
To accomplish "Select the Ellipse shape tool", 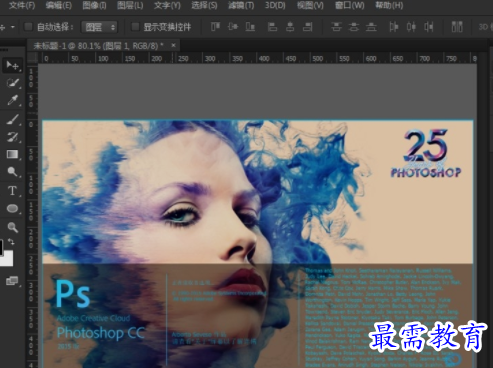I will tap(12, 209).
